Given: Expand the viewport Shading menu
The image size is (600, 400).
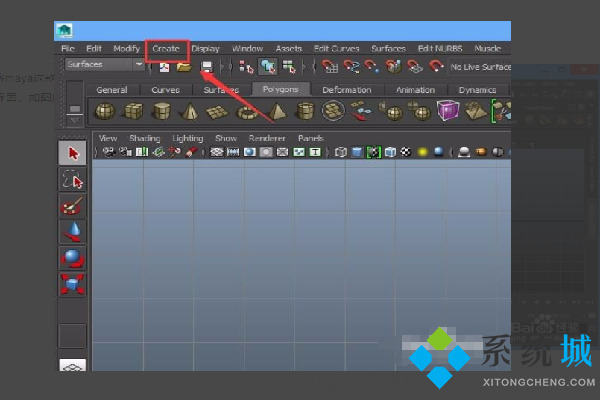Looking at the screenshot, I should (x=144, y=138).
